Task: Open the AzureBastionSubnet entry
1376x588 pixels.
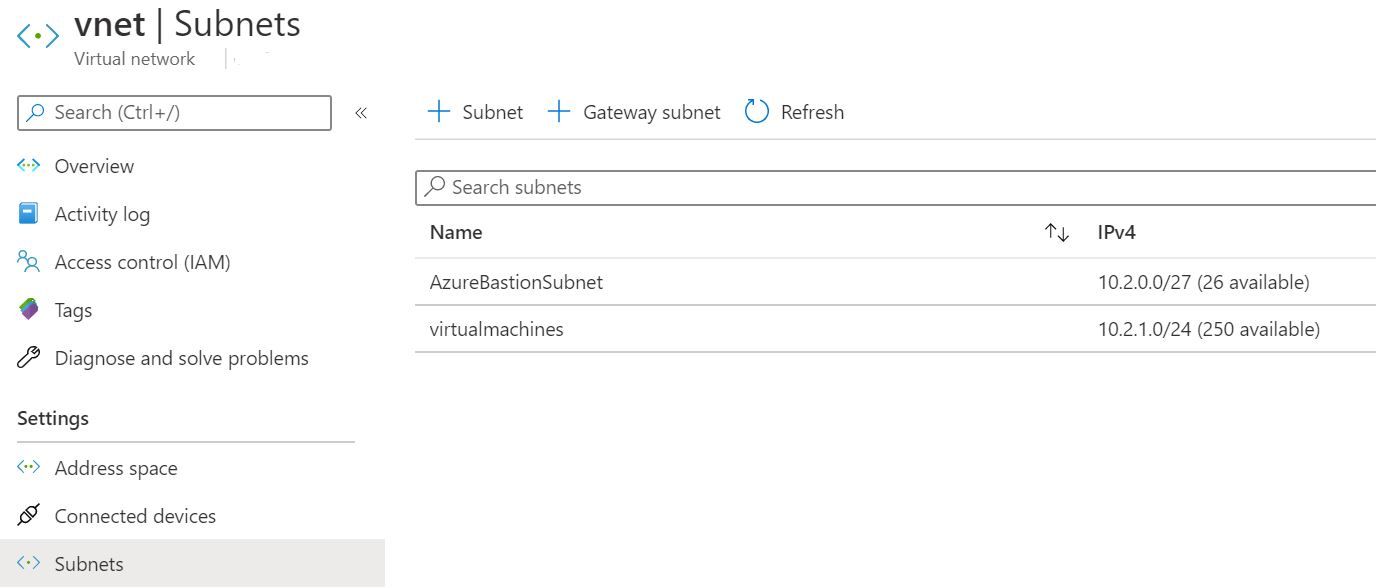Action: (517, 282)
